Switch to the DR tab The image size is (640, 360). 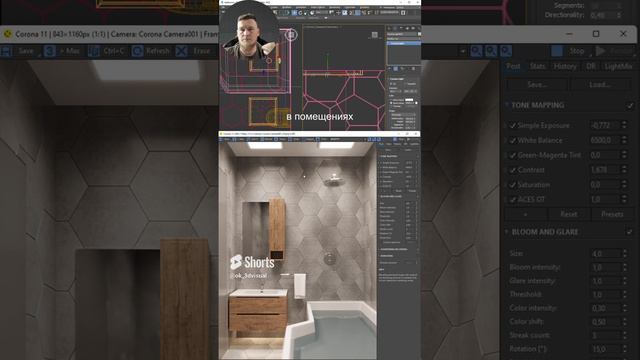coord(591,66)
